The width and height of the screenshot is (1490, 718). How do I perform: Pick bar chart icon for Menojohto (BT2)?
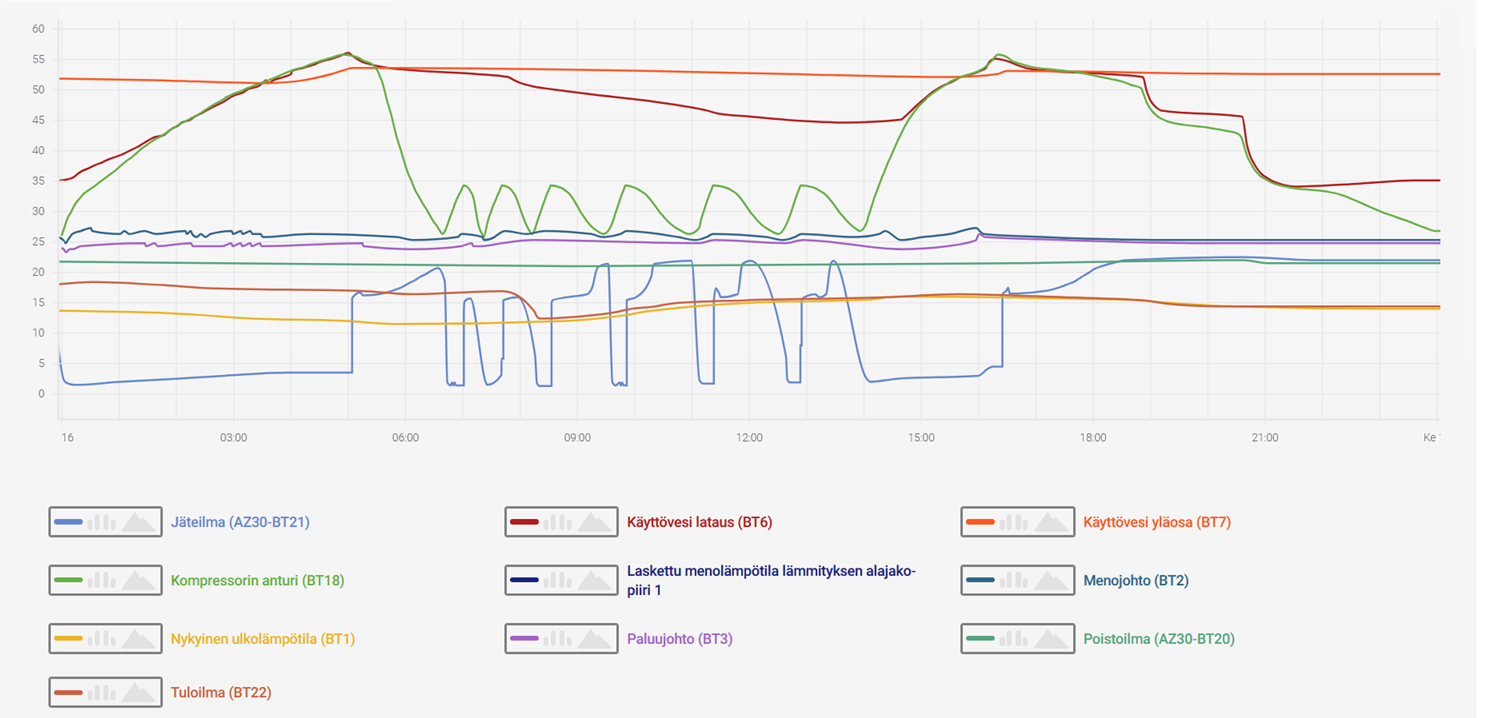[x=1014, y=580]
